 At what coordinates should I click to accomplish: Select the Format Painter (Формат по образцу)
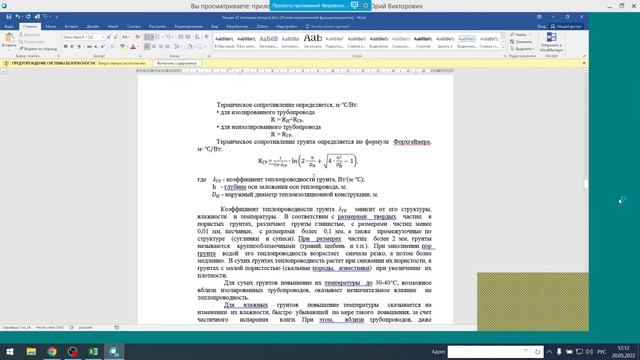coord(38,49)
